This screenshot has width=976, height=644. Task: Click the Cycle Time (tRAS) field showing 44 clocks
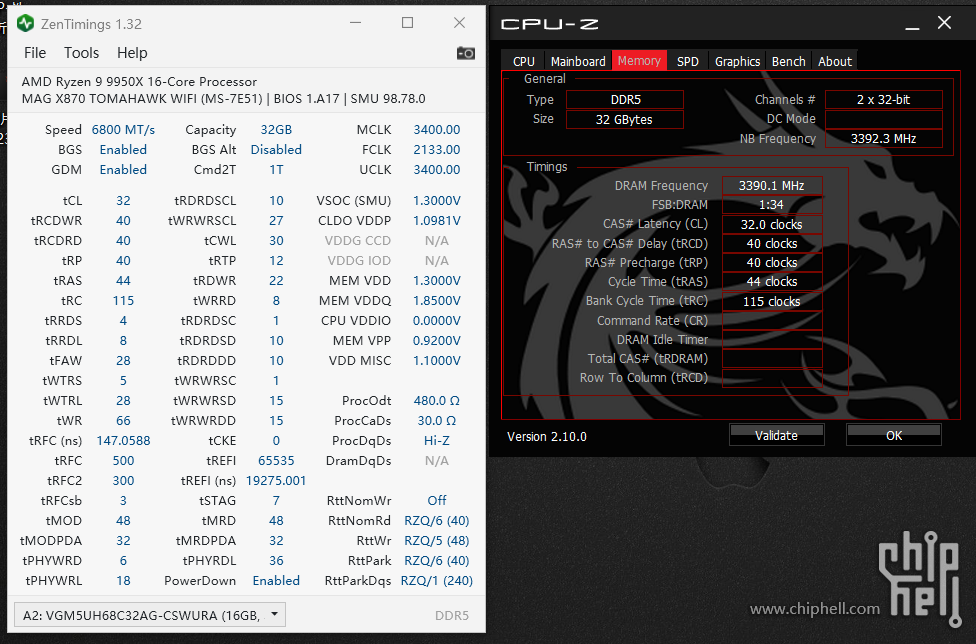click(772, 282)
